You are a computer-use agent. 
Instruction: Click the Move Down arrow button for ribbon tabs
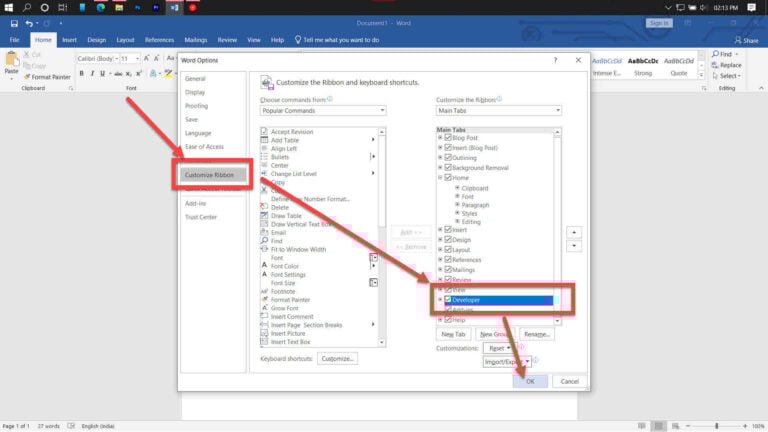pos(574,246)
